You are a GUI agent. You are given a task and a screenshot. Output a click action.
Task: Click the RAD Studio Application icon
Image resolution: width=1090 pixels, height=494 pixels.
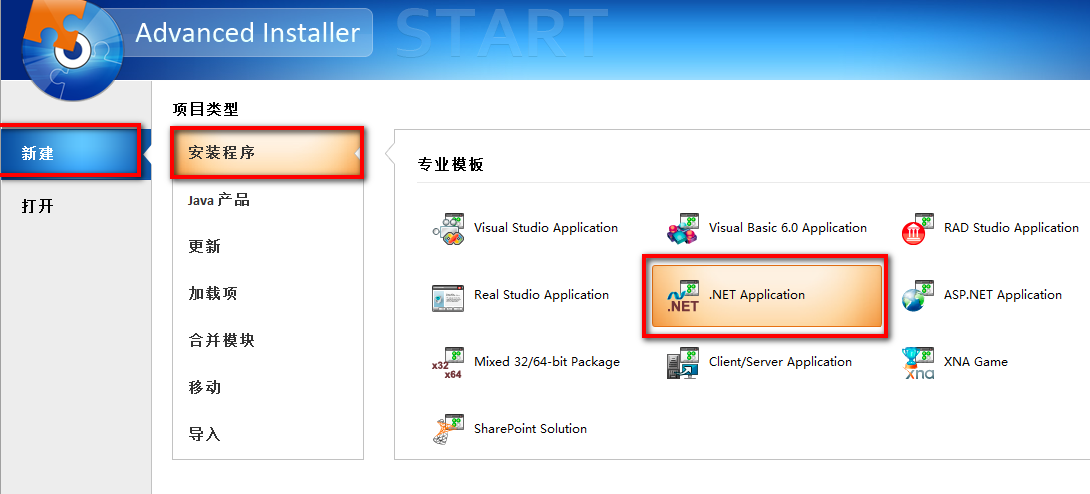pyautogui.click(x=918, y=229)
